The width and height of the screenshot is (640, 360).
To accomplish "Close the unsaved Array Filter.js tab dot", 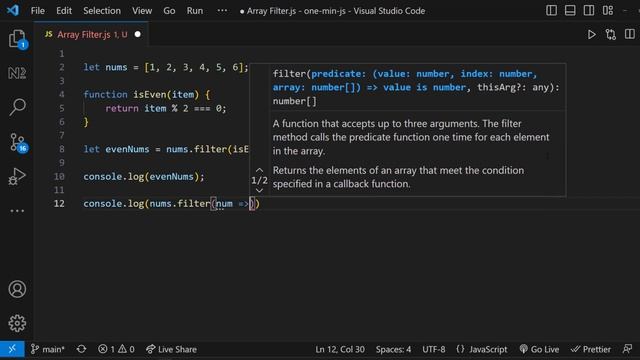I will point(138,34).
